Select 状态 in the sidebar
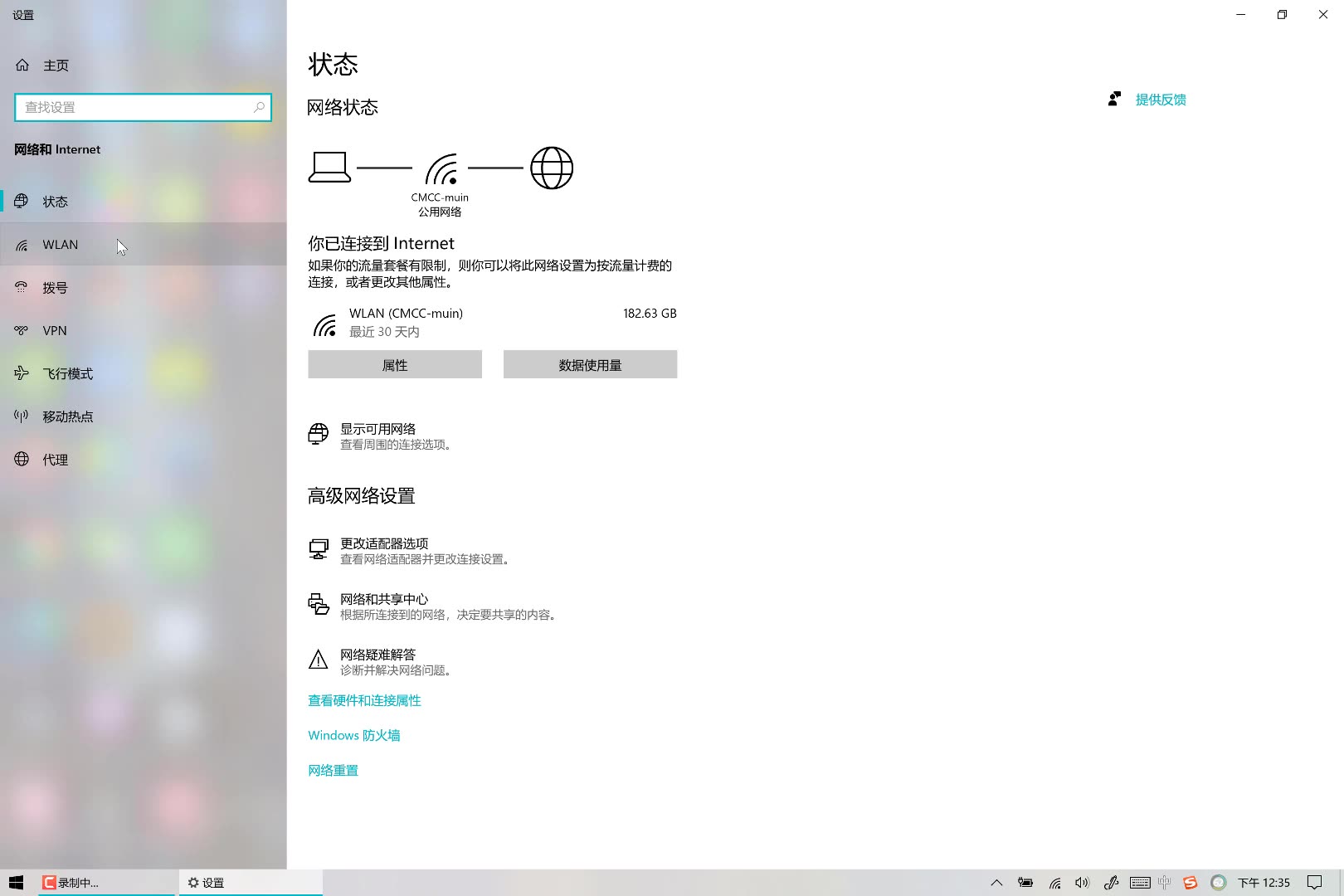The width and height of the screenshot is (1344, 896). coord(144,202)
